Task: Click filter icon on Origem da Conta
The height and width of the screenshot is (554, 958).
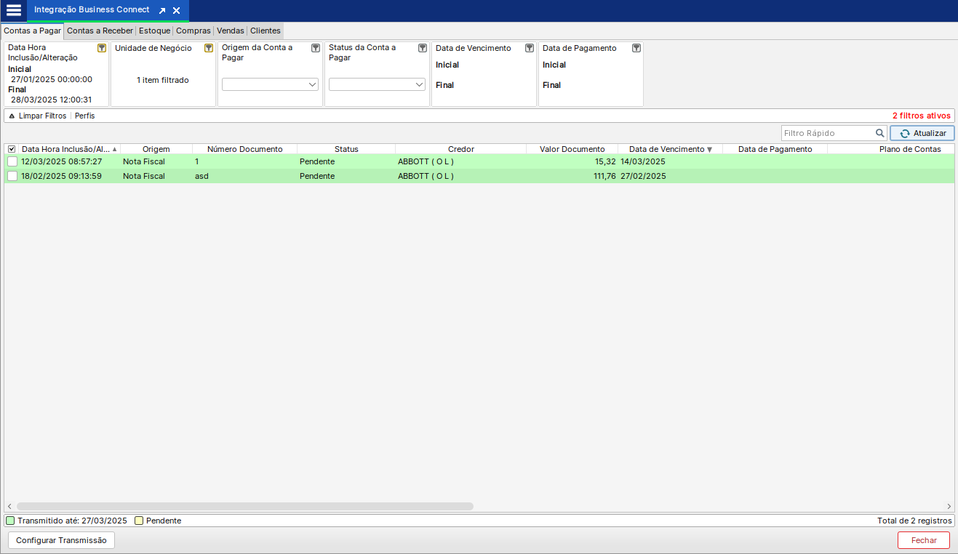Action: pos(315,48)
